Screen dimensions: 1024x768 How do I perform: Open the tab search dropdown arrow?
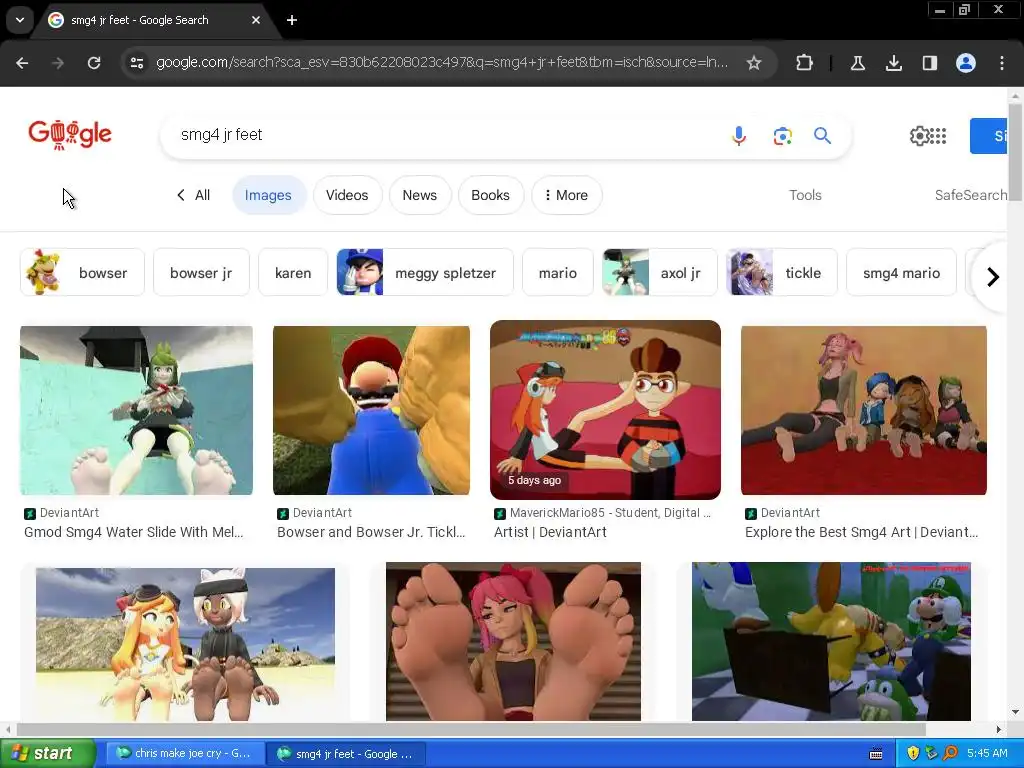point(20,20)
